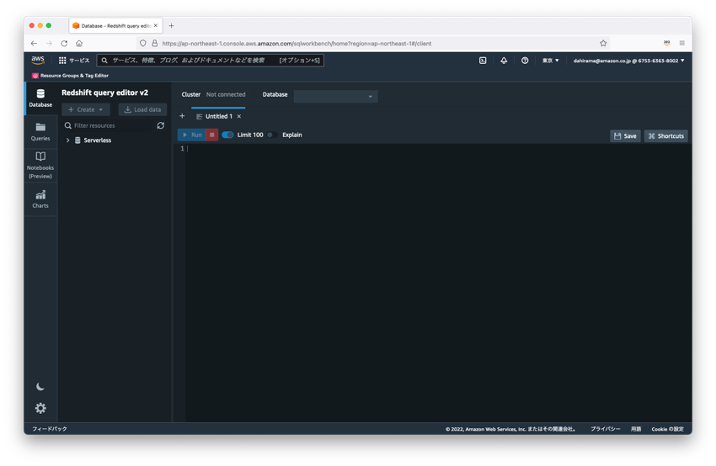The width and height of the screenshot is (716, 466).
Task: Add a new editor tab
Action: 182,116
